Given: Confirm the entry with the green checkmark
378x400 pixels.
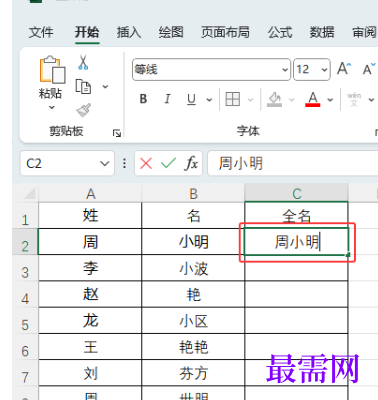Looking at the screenshot, I should [168, 163].
